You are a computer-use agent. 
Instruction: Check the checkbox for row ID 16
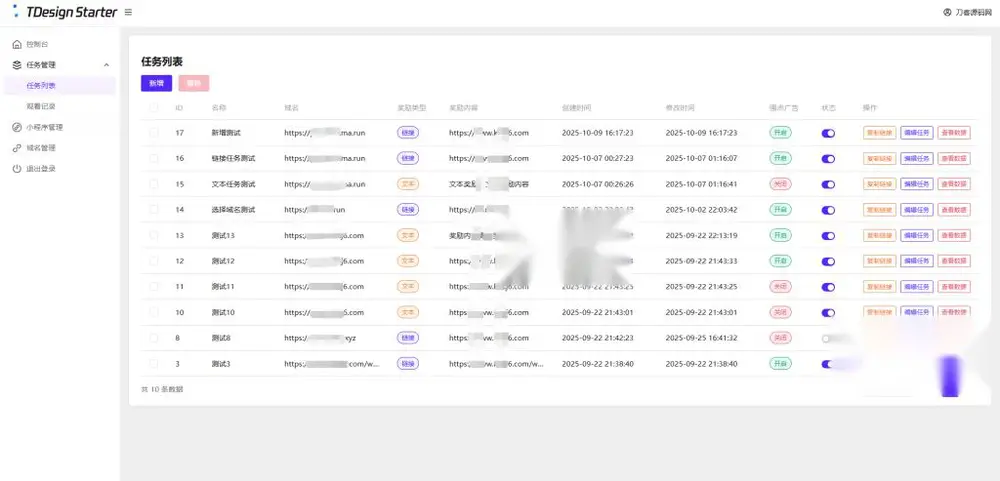(x=154, y=158)
